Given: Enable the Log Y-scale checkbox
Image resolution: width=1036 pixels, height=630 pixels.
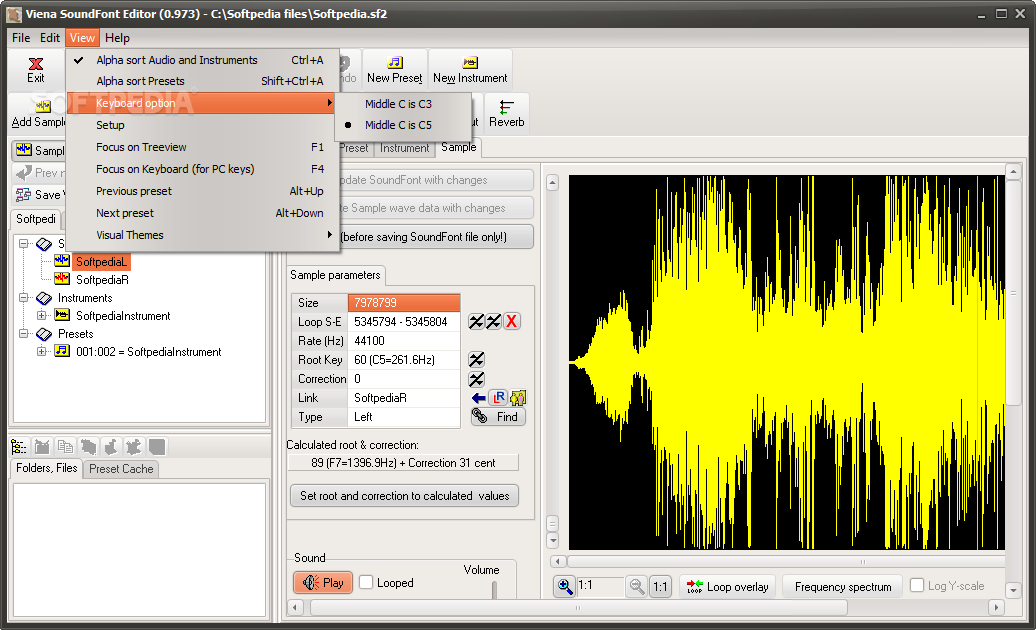Looking at the screenshot, I should (x=917, y=585).
